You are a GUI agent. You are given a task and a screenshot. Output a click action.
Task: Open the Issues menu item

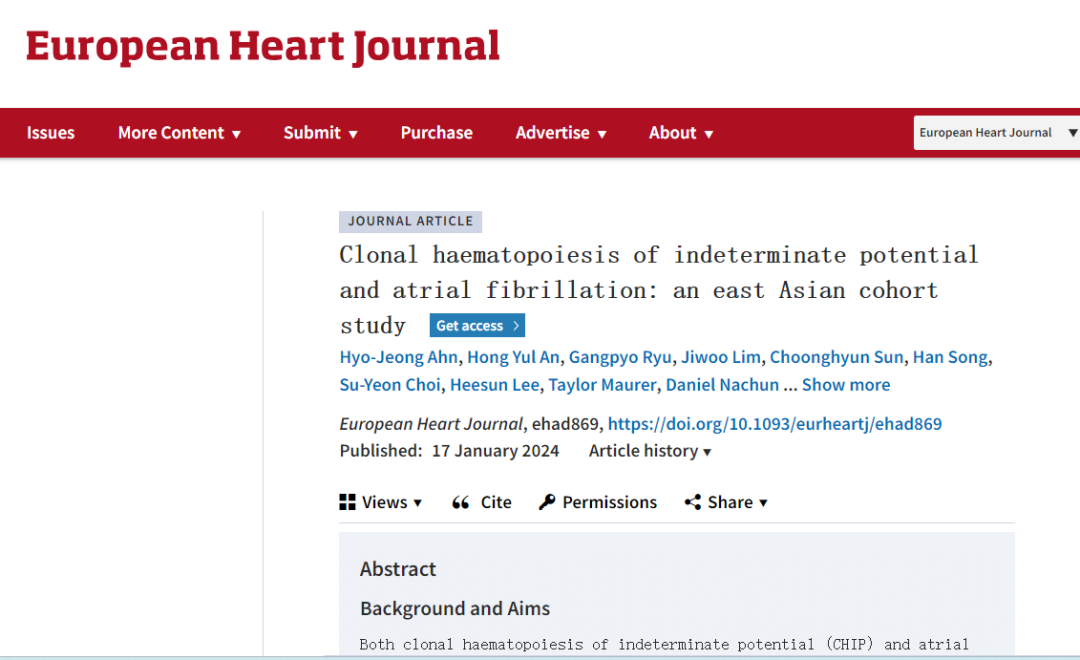point(50,132)
